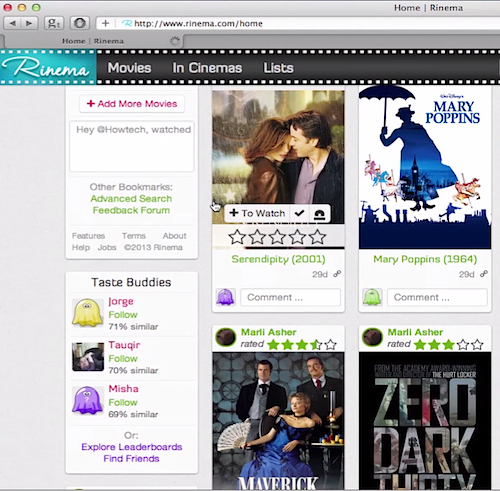Open Tauqir's profile name link
The width and height of the screenshot is (500, 491).
pos(124,345)
